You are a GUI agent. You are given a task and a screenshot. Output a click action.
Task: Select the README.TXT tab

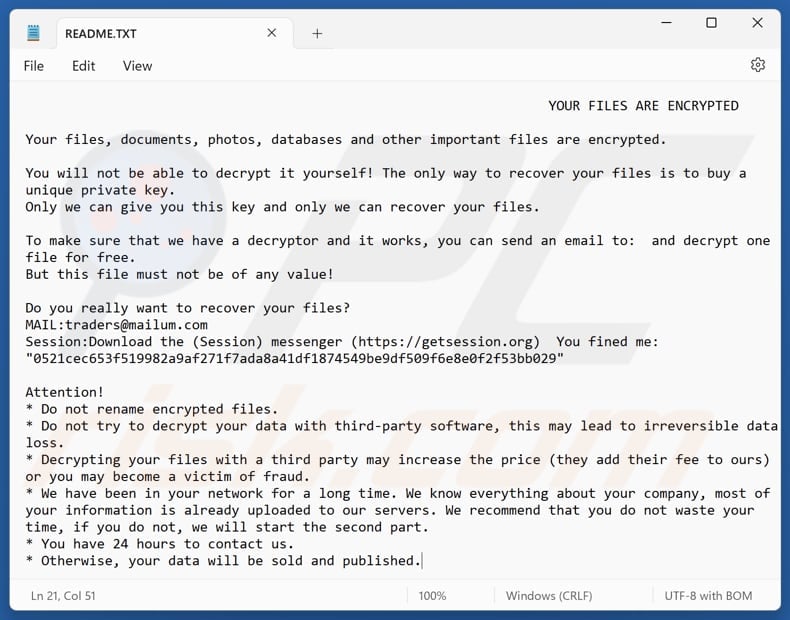[x=174, y=34]
